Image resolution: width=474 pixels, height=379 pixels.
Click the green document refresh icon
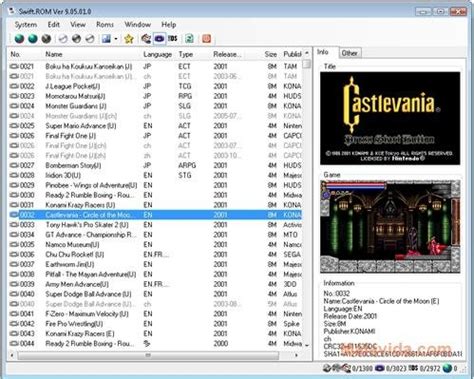(x=189, y=39)
